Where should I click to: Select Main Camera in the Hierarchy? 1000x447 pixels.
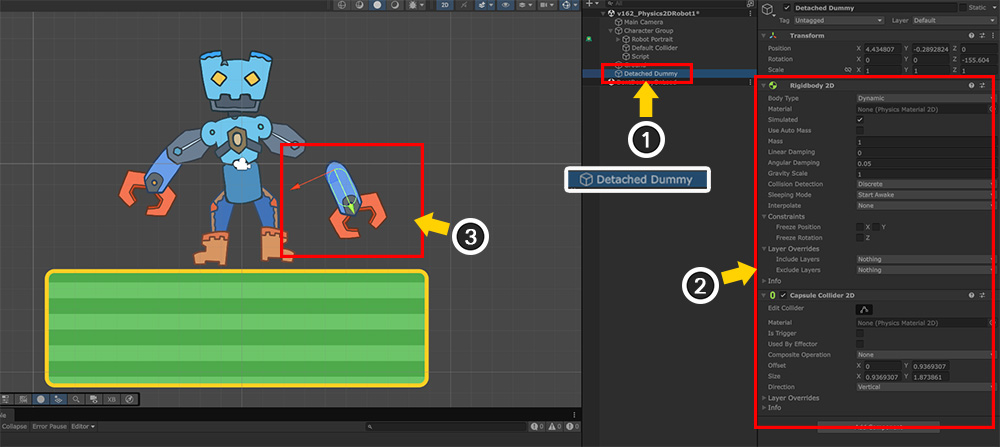[643, 23]
